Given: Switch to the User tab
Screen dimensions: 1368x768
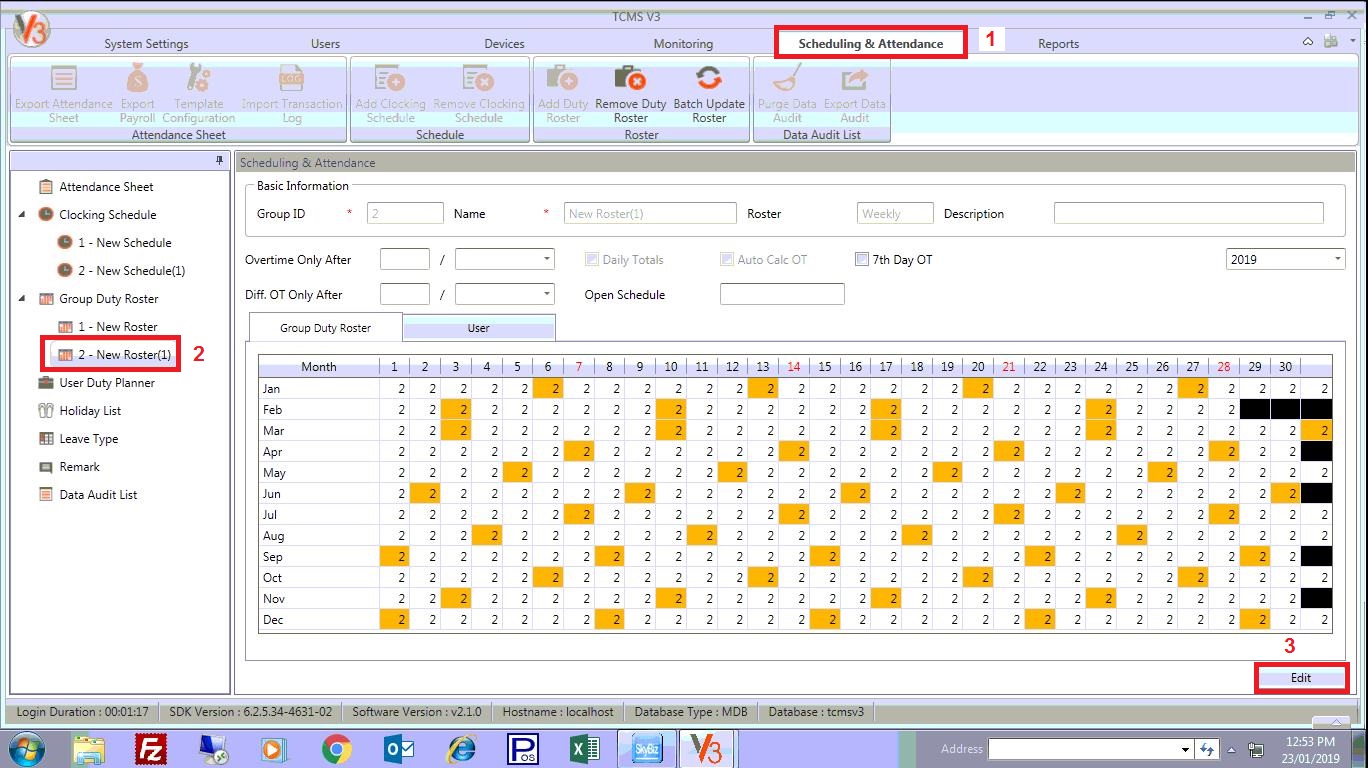Looking at the screenshot, I should [x=478, y=328].
